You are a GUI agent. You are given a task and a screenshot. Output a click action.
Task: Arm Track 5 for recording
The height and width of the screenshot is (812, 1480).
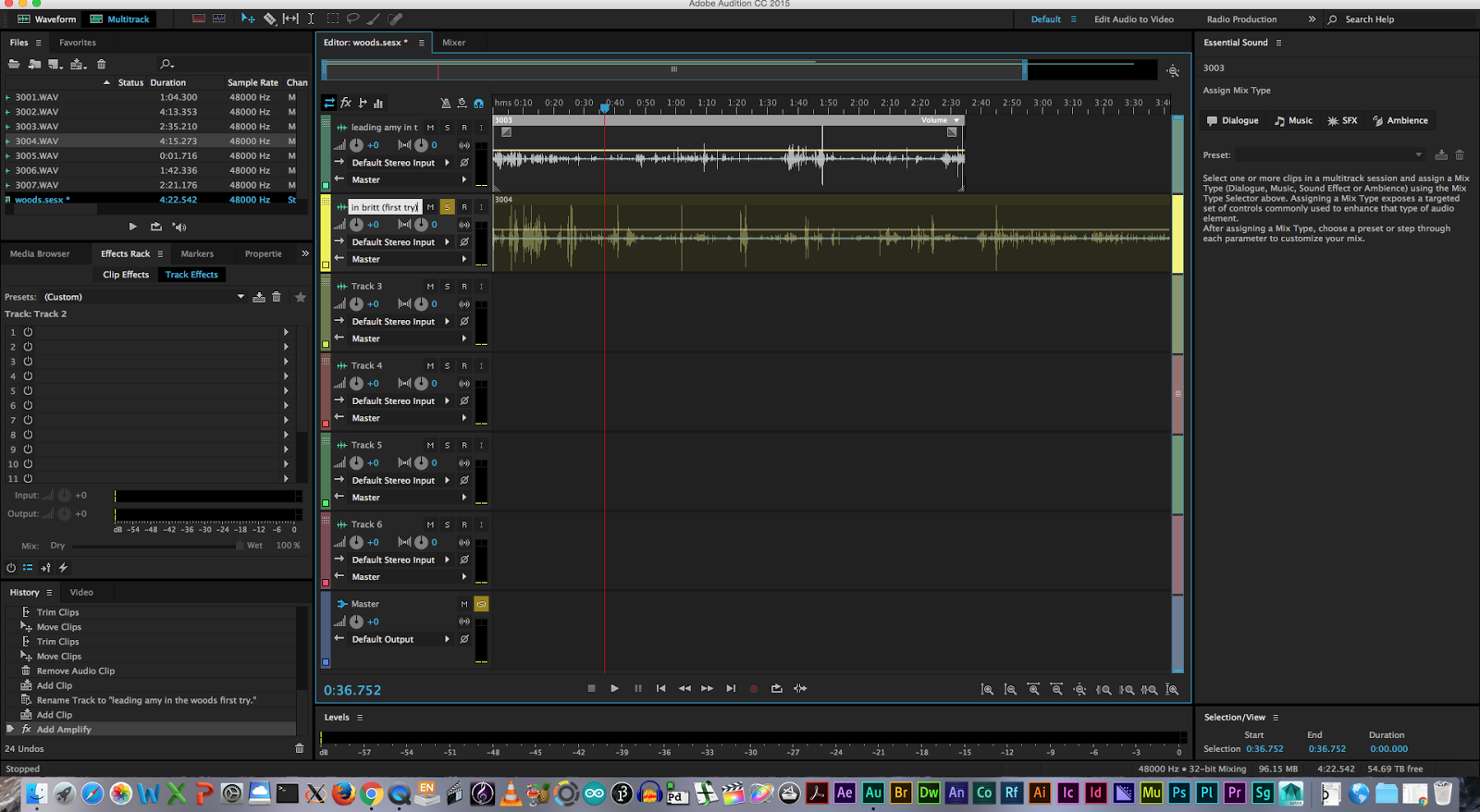pyautogui.click(x=464, y=446)
